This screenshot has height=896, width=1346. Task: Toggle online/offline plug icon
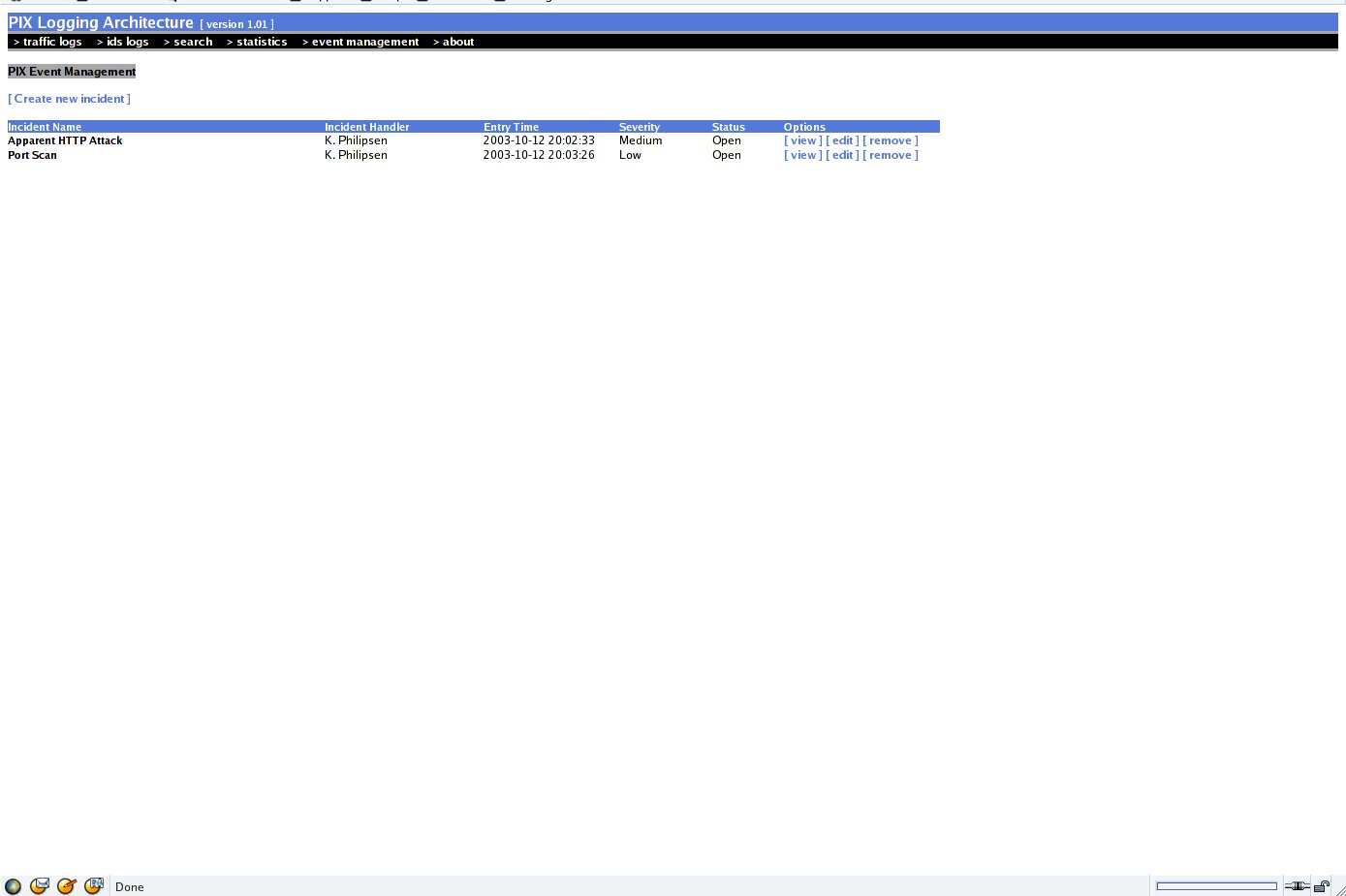(x=1297, y=886)
